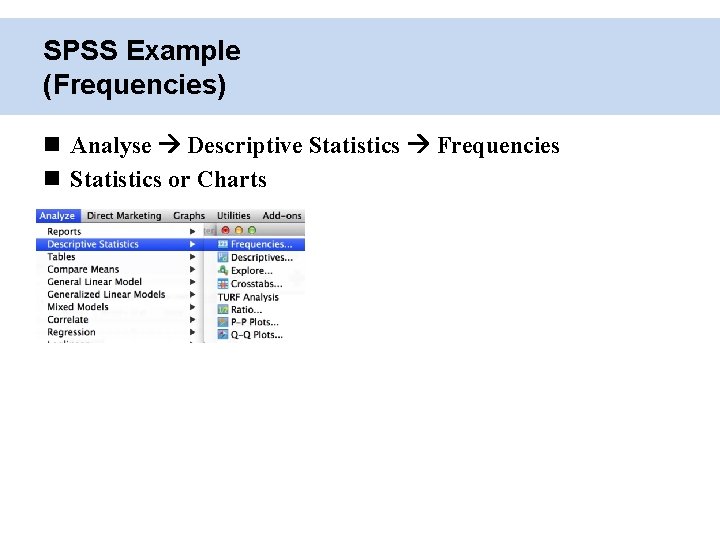Select Generalized Linear Models entry

[x=119, y=294]
